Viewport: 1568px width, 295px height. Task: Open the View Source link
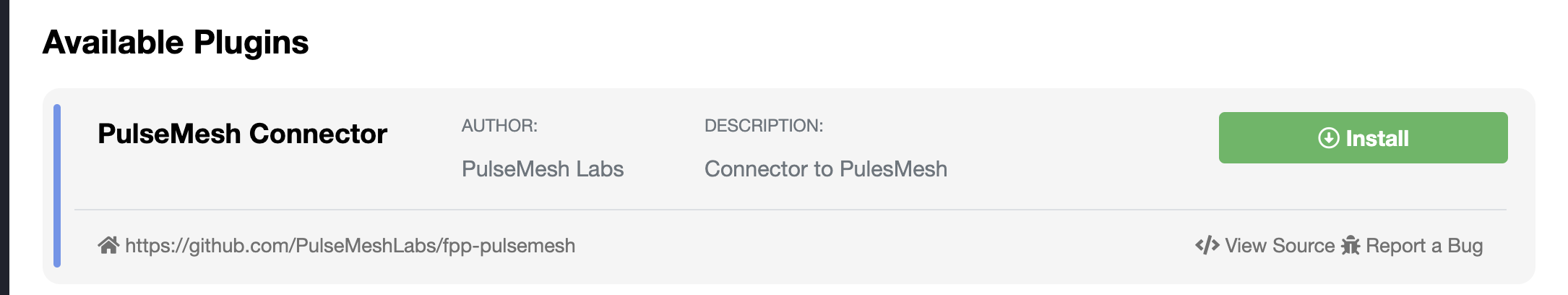tap(1279, 246)
